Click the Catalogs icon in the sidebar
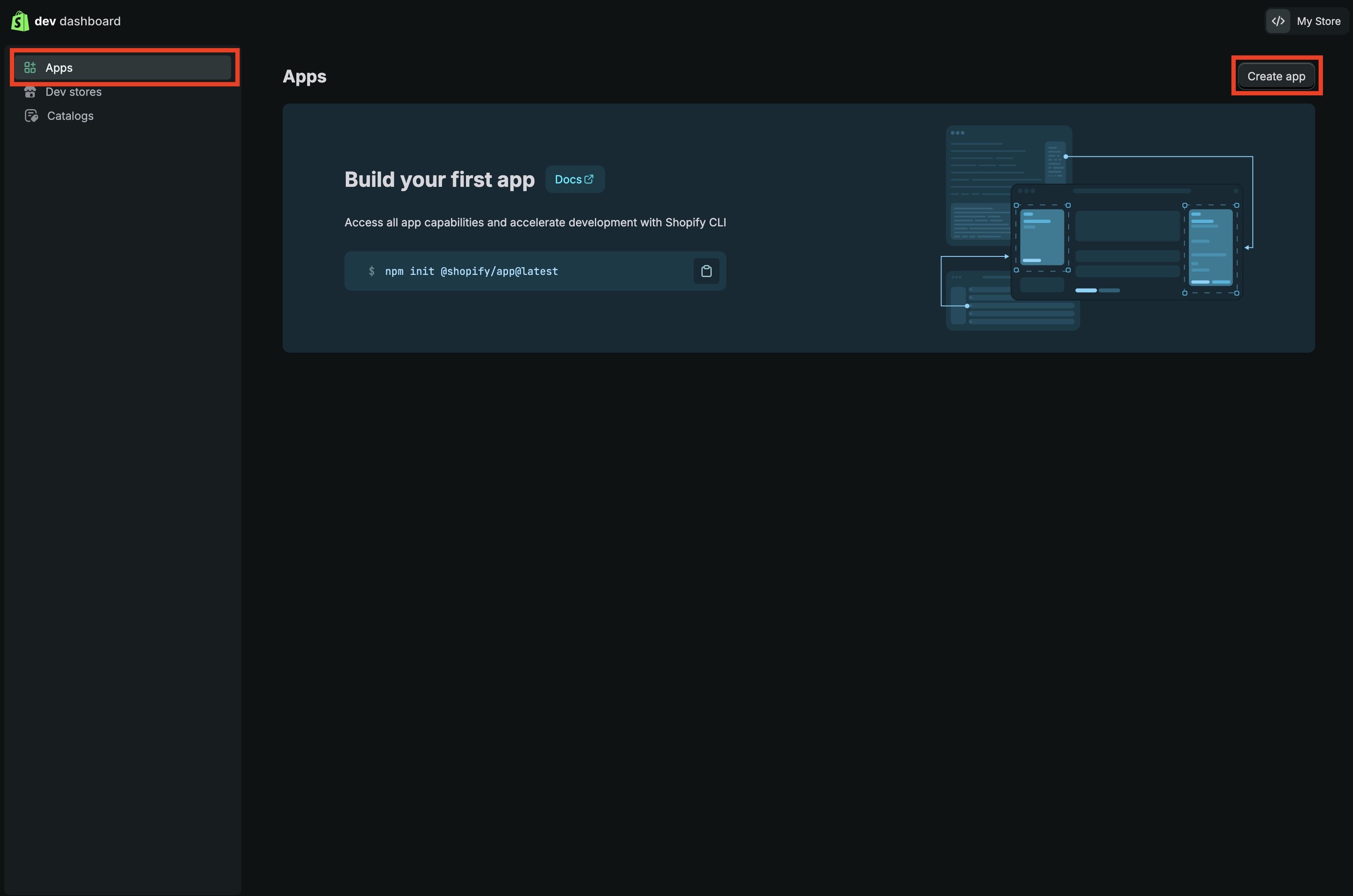This screenshot has height=896, width=1353. tap(31, 116)
